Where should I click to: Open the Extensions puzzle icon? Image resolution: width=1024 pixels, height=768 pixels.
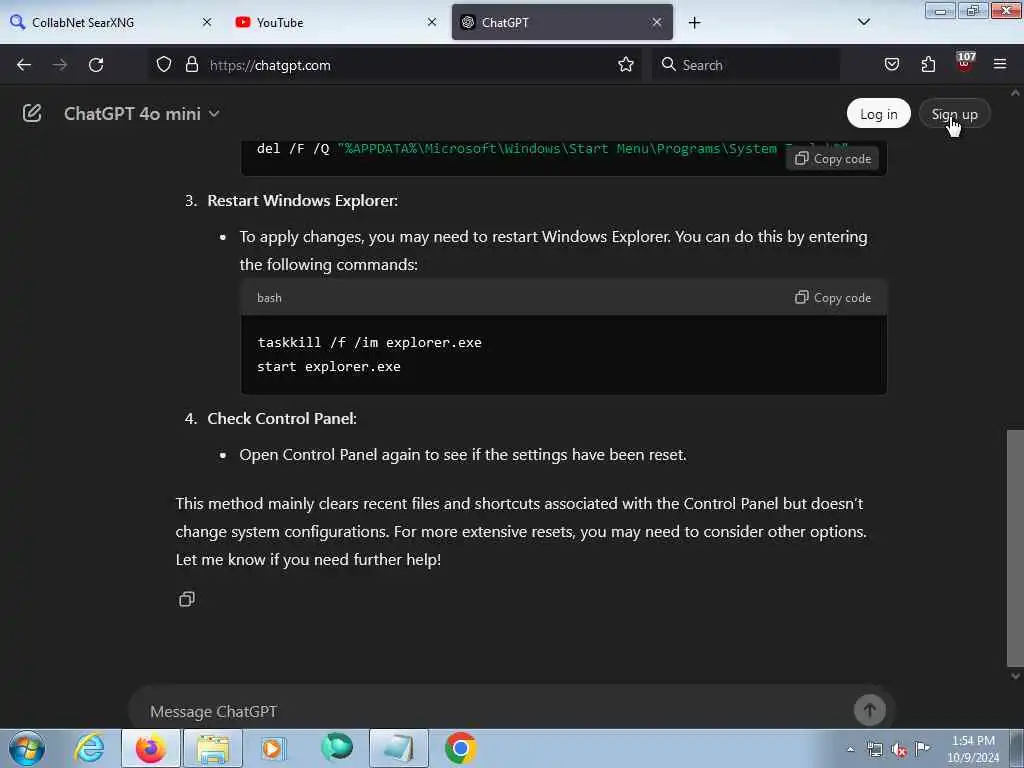928,65
